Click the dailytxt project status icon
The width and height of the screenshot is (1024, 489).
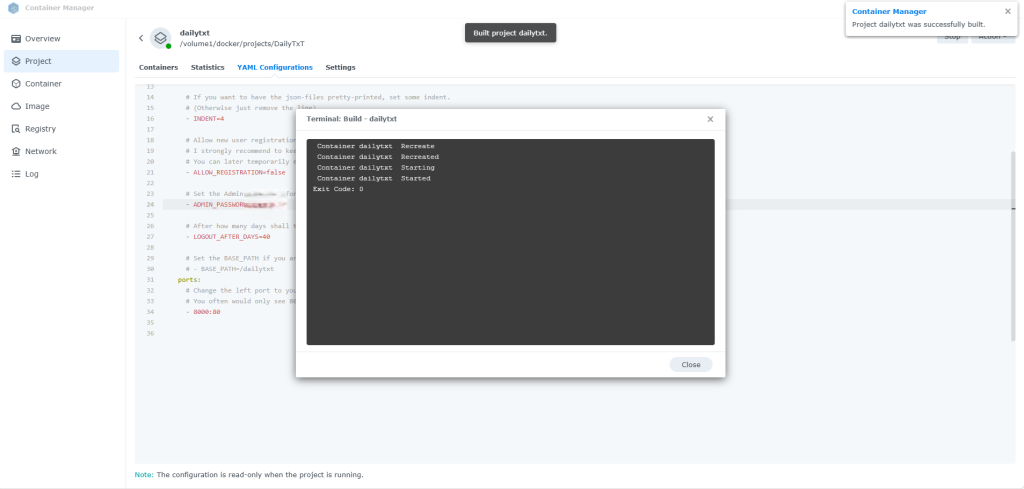pos(160,38)
